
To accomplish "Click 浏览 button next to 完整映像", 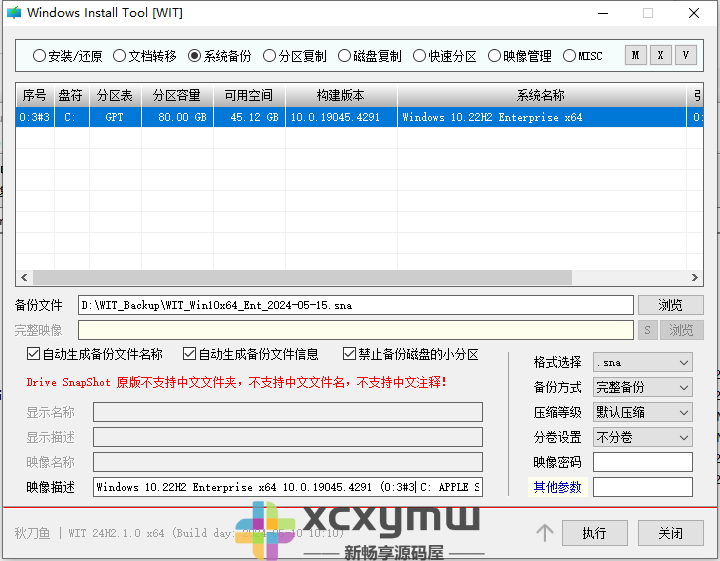I will [x=681, y=330].
